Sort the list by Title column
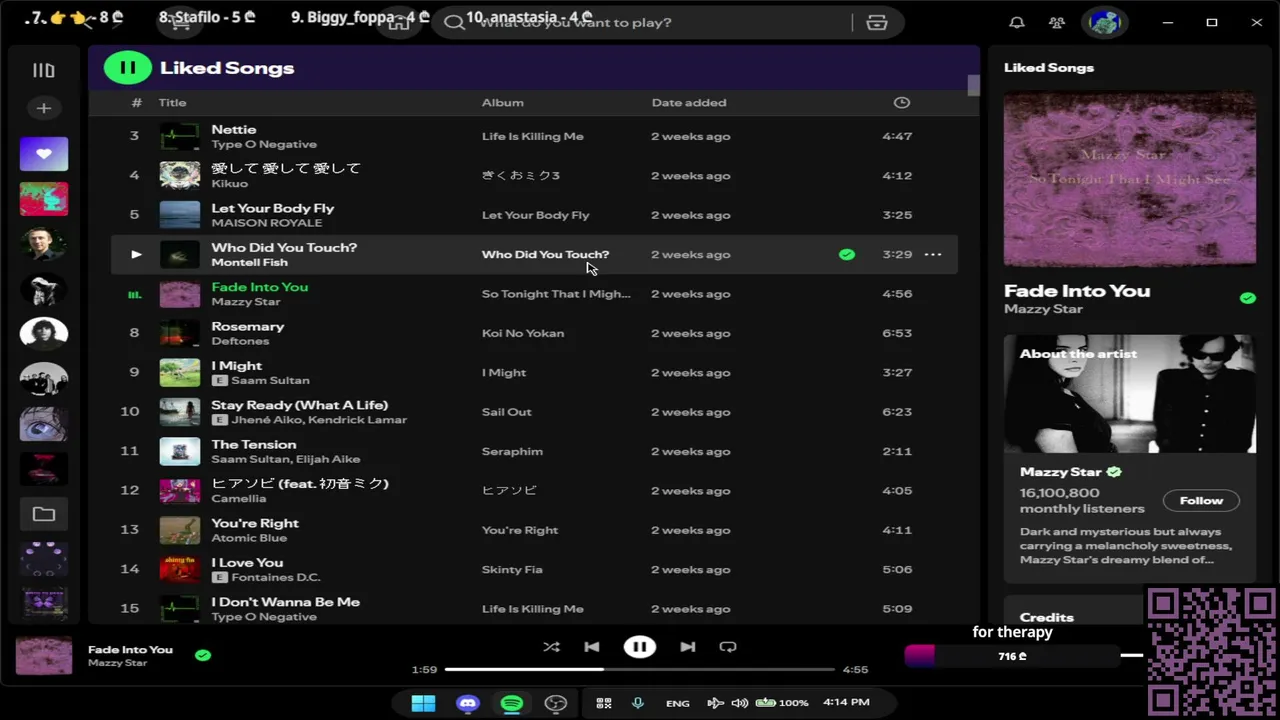Image resolution: width=1280 pixels, height=720 pixels. coord(172,102)
